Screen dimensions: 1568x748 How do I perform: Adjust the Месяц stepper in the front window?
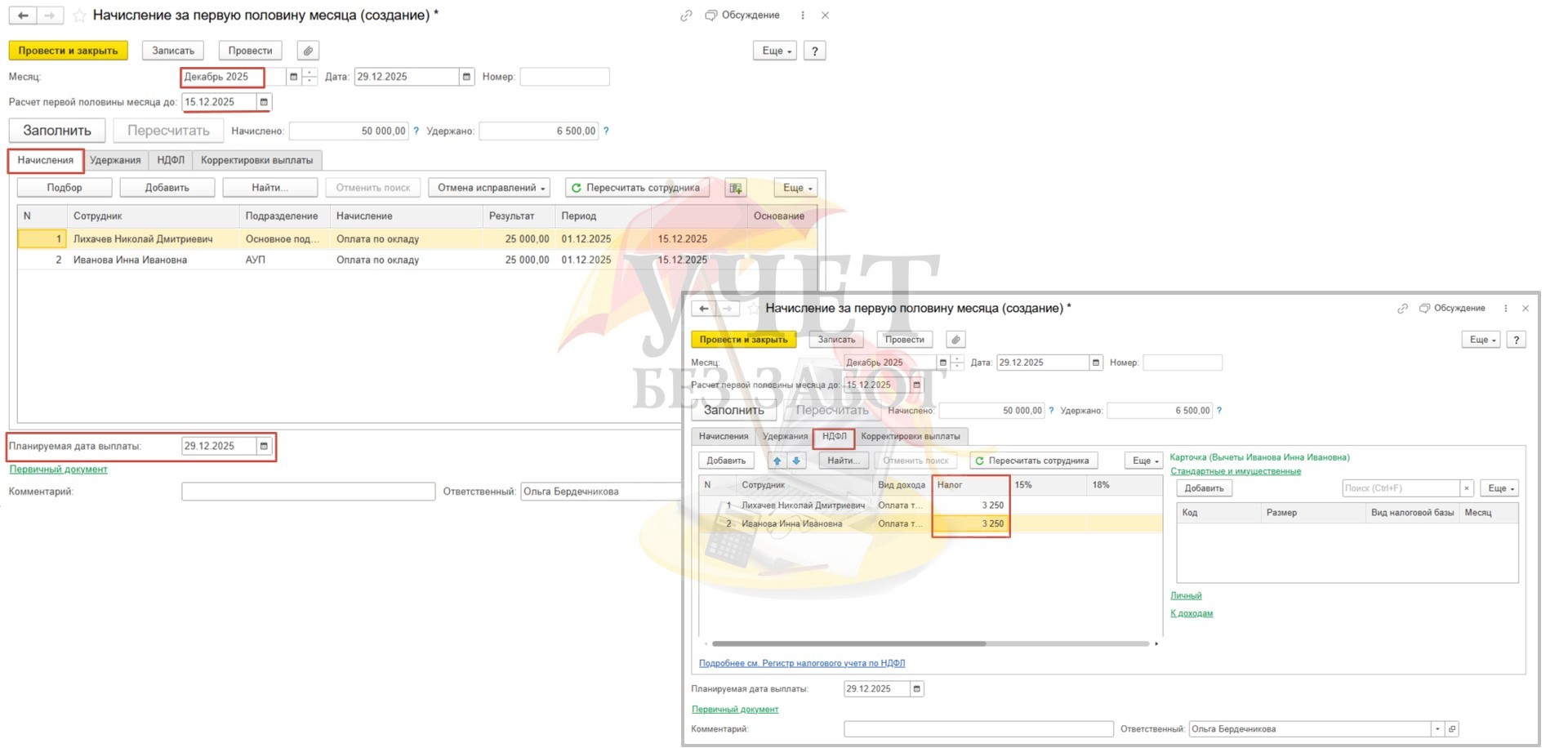tap(956, 363)
